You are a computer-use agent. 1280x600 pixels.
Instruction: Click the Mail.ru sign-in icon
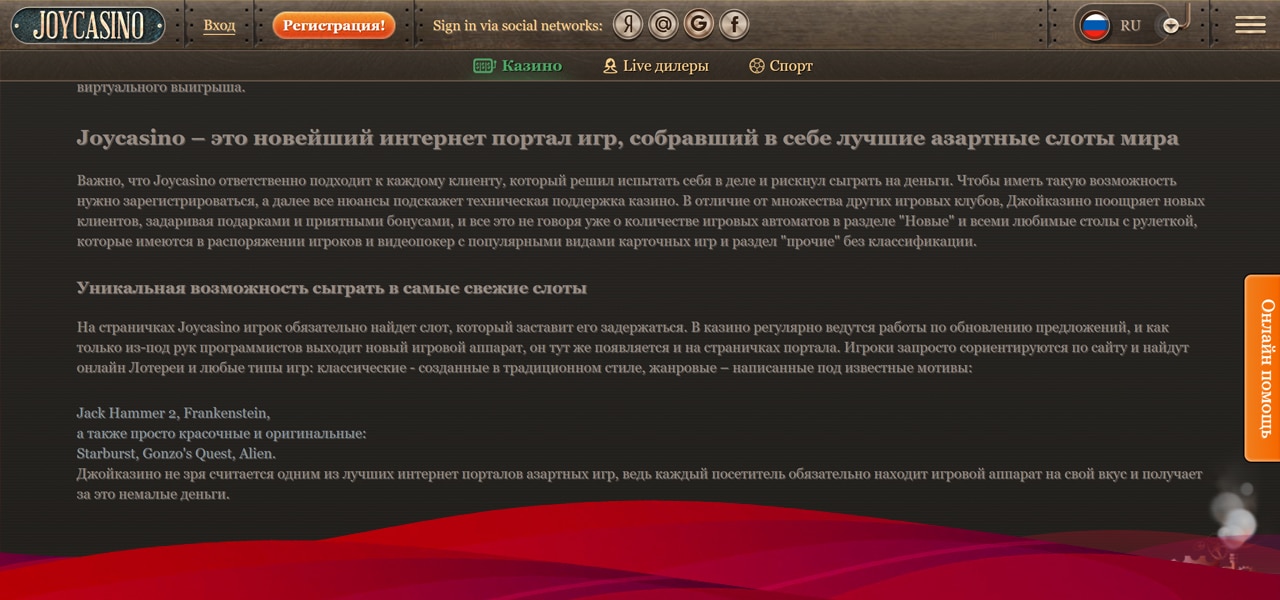click(662, 24)
